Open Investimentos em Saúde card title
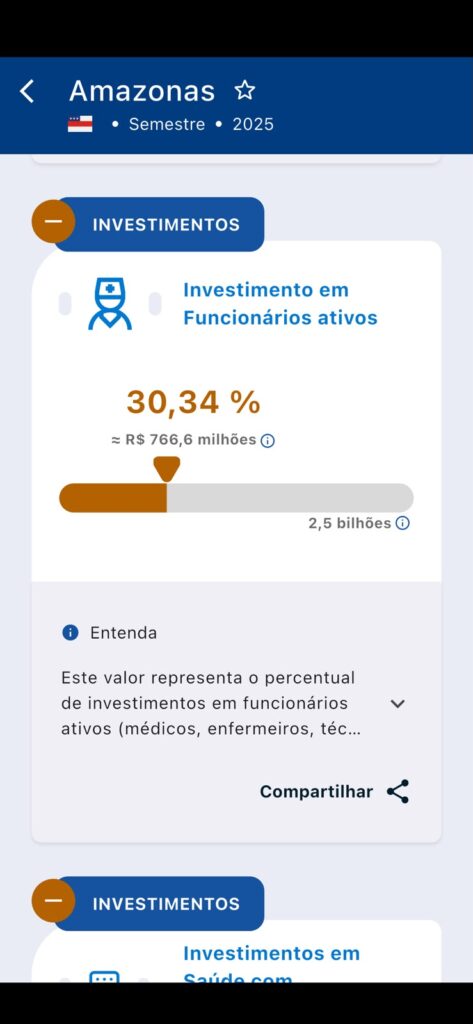Viewport: 473px width, 1024px height. [271, 965]
